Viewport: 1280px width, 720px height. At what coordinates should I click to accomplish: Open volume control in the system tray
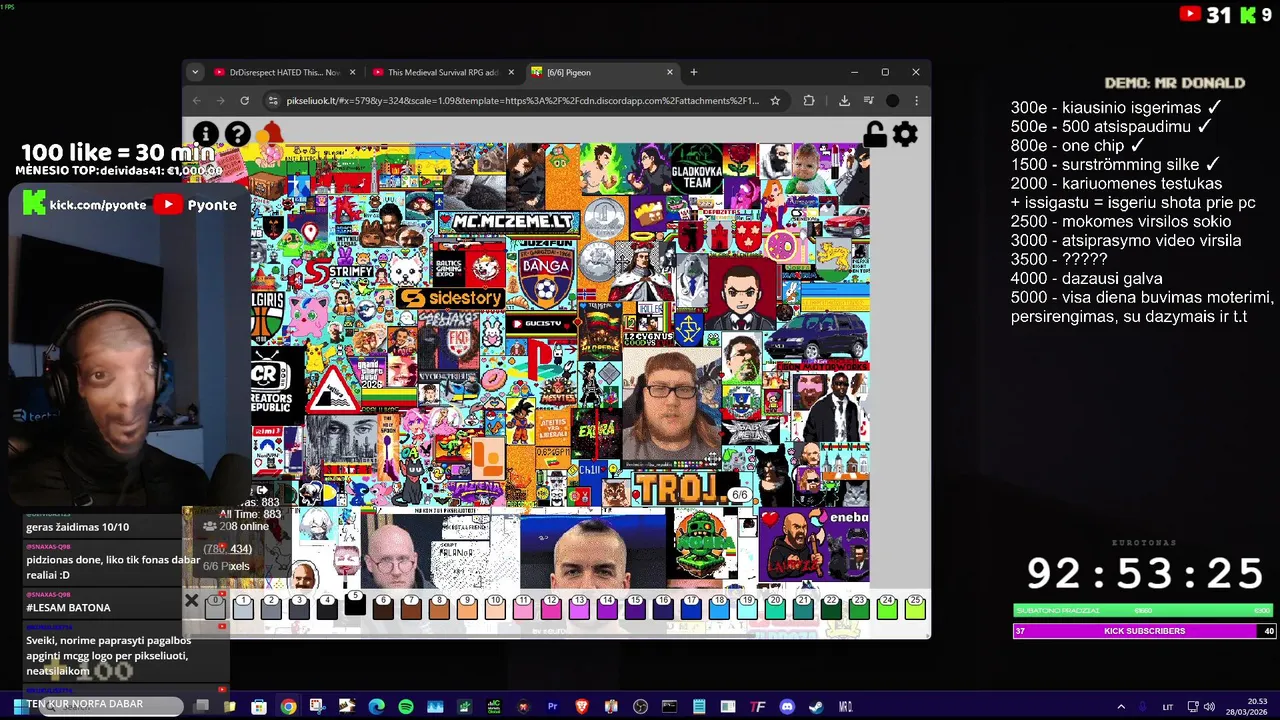pyautogui.click(x=1209, y=707)
